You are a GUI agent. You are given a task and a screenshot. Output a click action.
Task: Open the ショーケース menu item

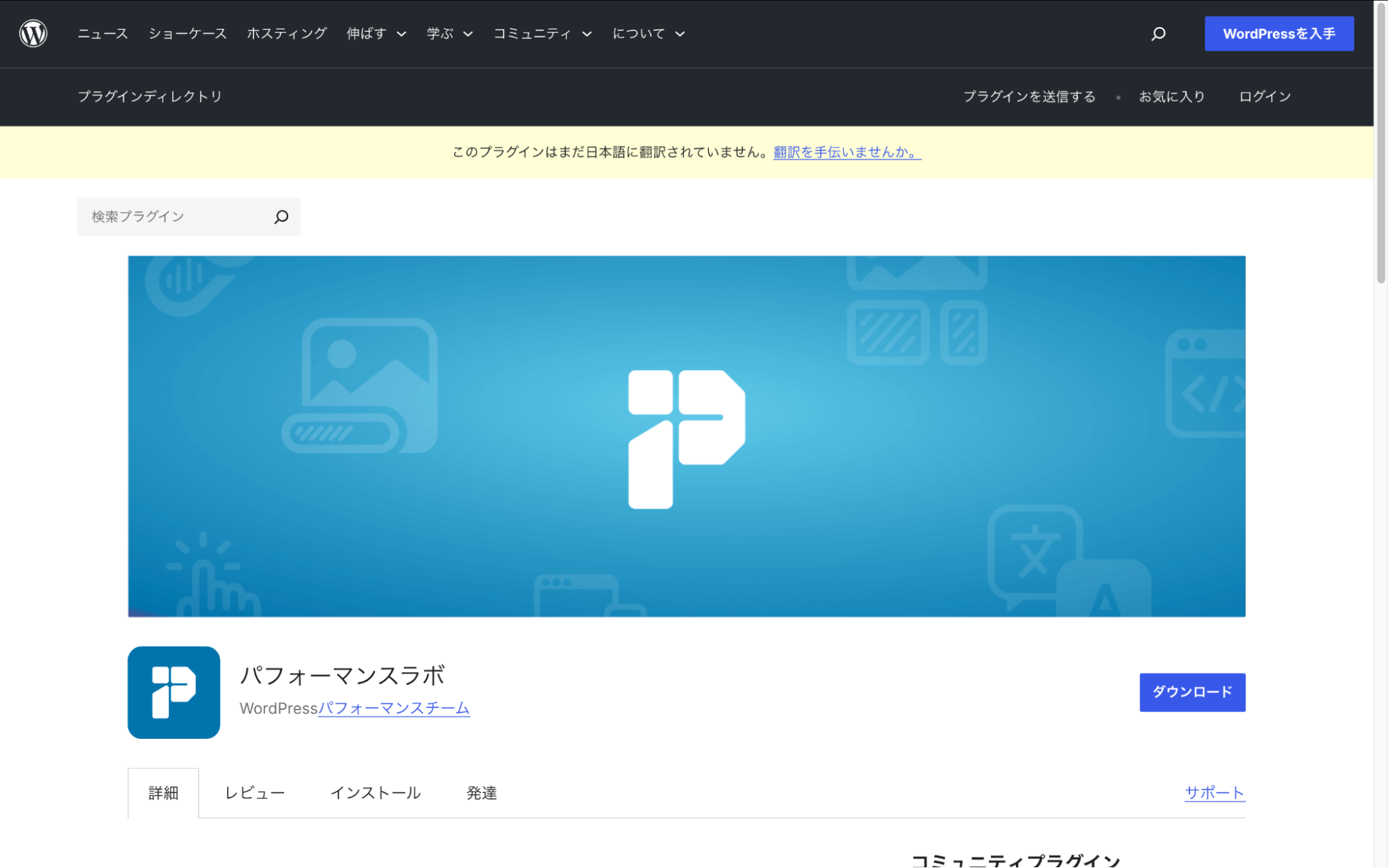pyautogui.click(x=187, y=33)
